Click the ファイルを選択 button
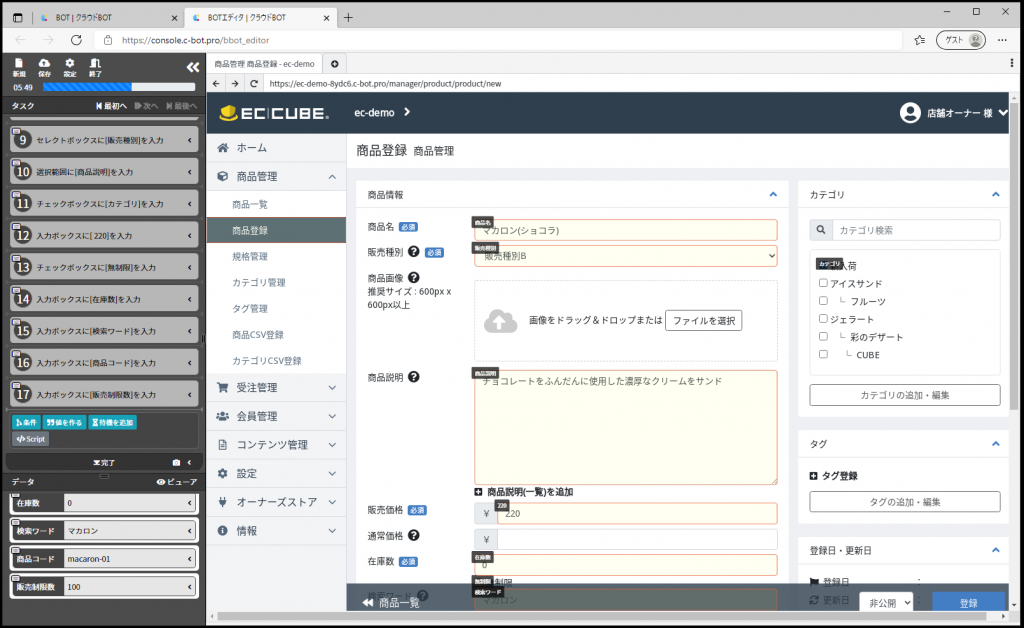 point(703,321)
